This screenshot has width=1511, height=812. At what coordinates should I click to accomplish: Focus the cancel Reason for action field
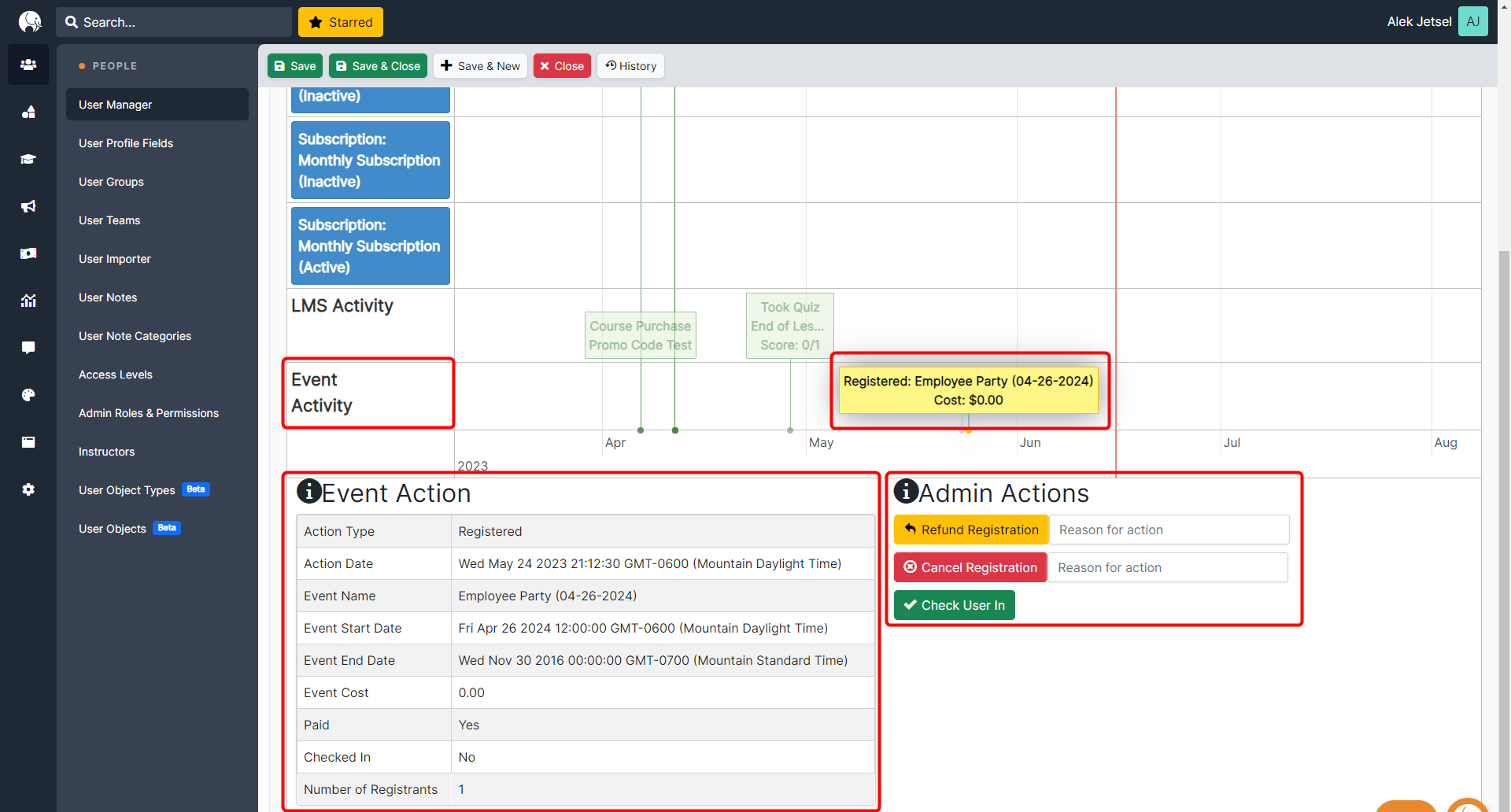coord(1168,567)
